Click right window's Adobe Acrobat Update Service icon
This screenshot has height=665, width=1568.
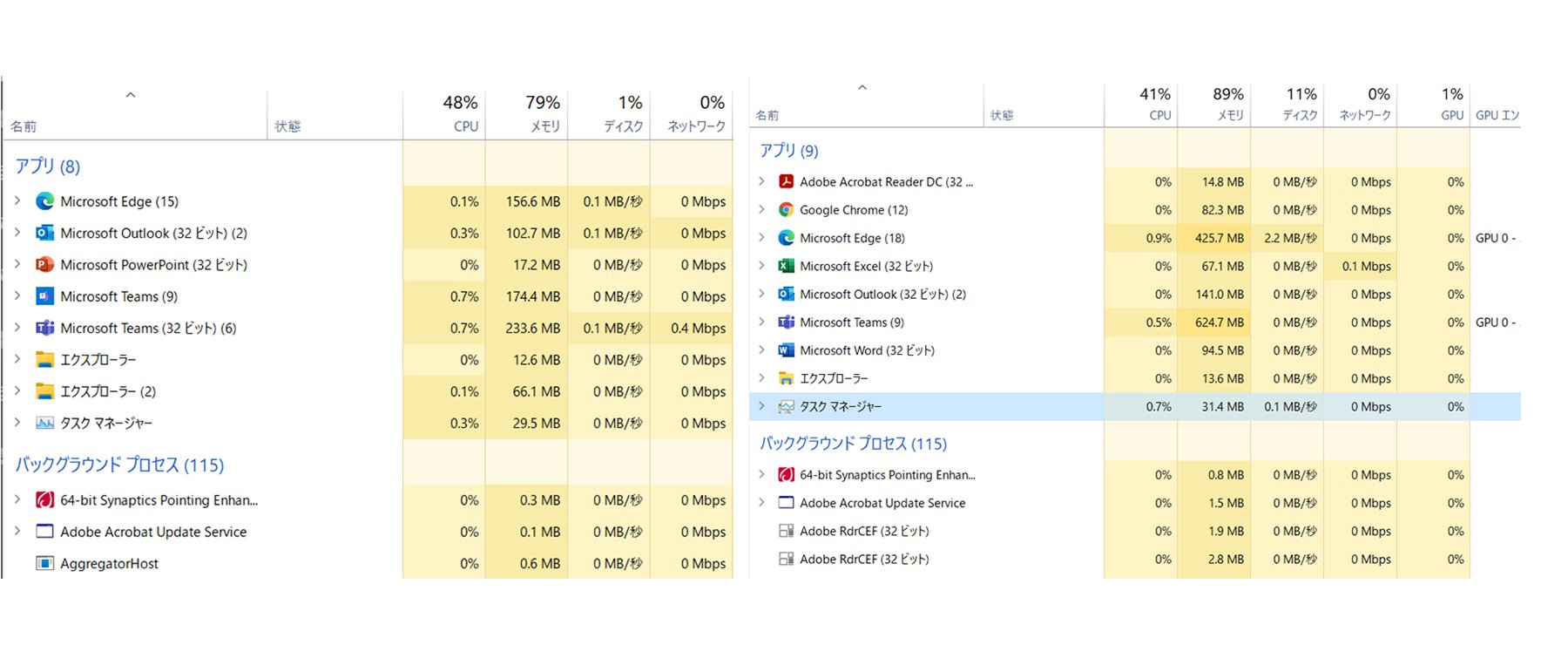coord(786,503)
